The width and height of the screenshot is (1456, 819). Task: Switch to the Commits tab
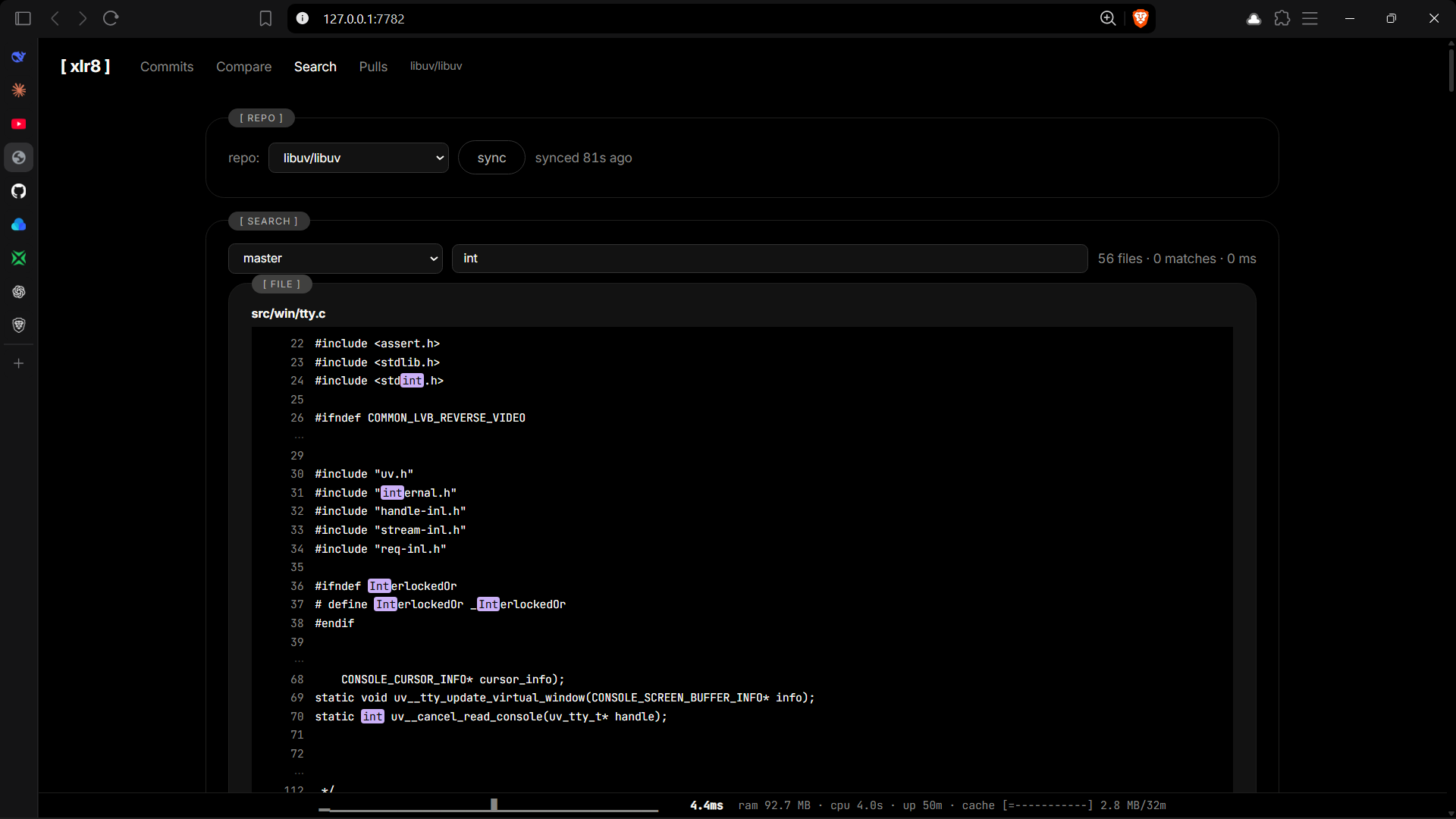tap(167, 67)
